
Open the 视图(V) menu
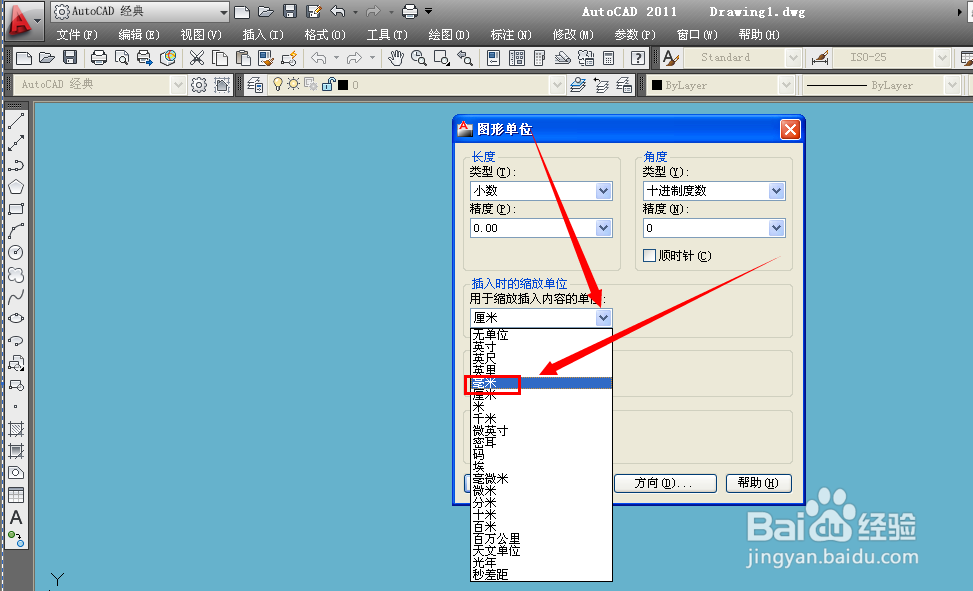coord(201,35)
